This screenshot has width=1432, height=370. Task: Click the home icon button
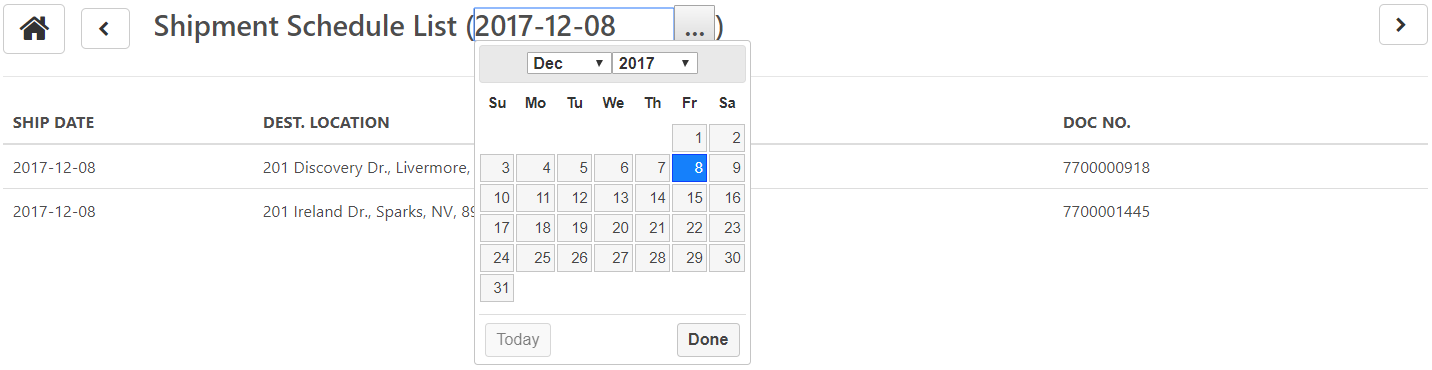pyautogui.click(x=35, y=28)
